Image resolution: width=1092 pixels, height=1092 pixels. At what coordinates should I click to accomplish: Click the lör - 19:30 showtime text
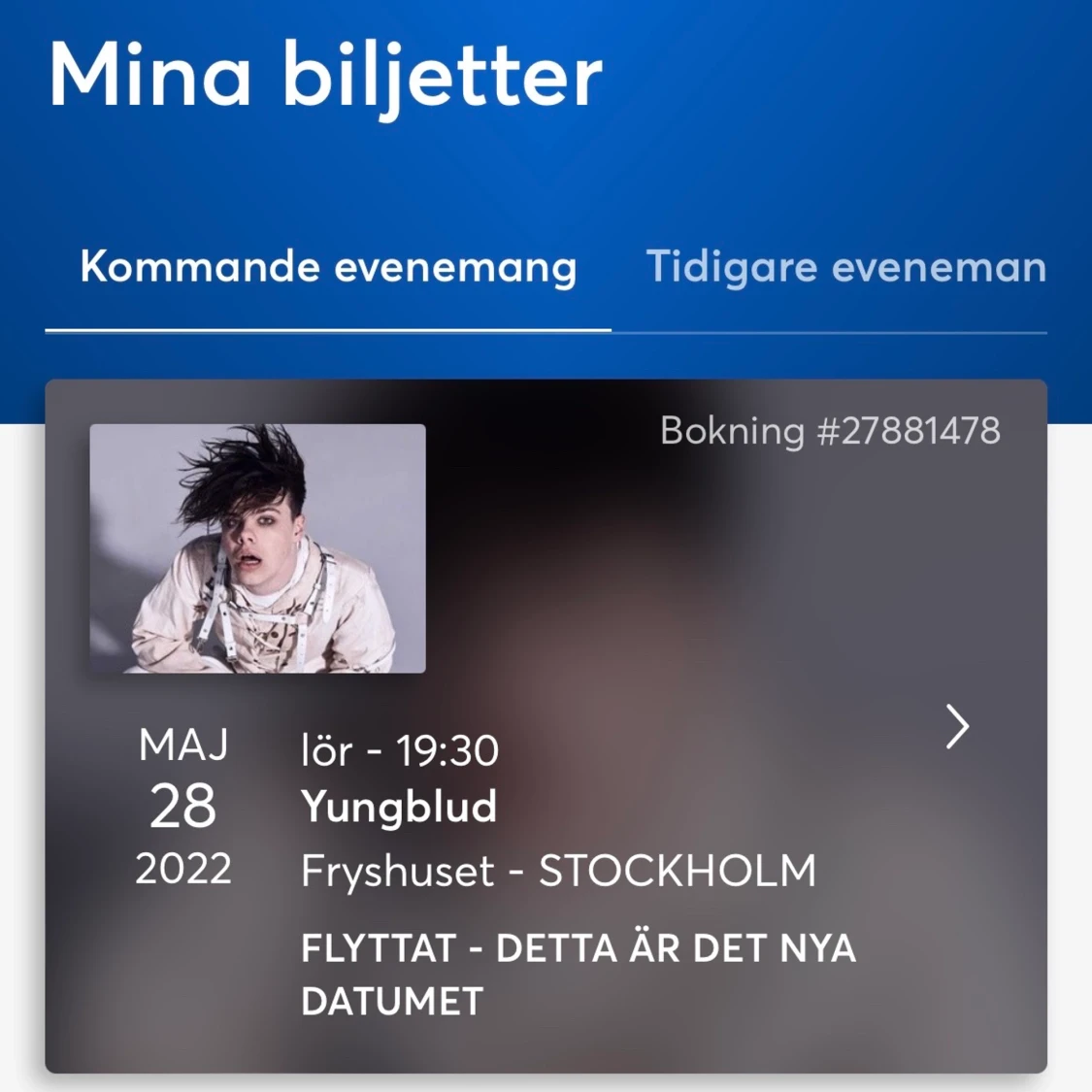click(400, 749)
